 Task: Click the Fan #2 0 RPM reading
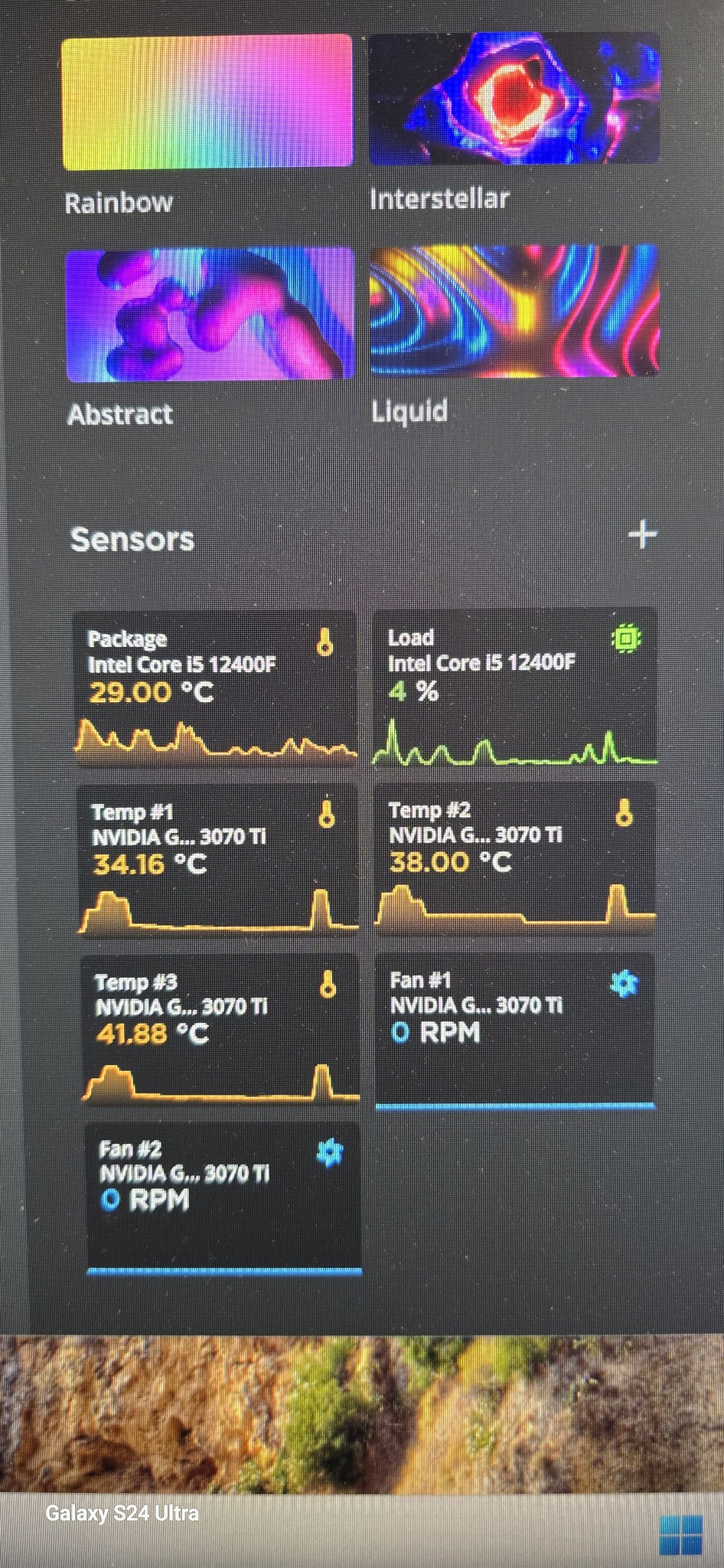[145, 1200]
